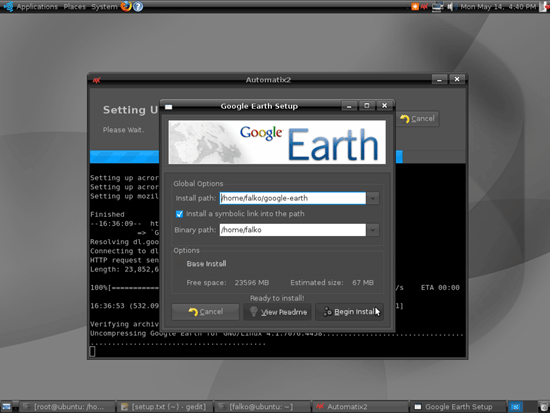The image size is (550, 413).
Task: Click the logout icon at top right corner
Action: pos(544,6)
